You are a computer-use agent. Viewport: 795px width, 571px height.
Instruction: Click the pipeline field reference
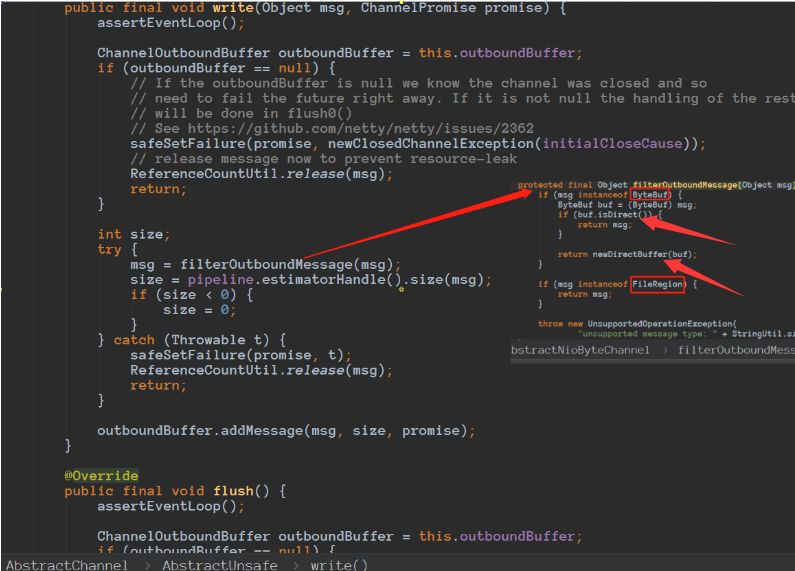pyautogui.click(x=221, y=279)
